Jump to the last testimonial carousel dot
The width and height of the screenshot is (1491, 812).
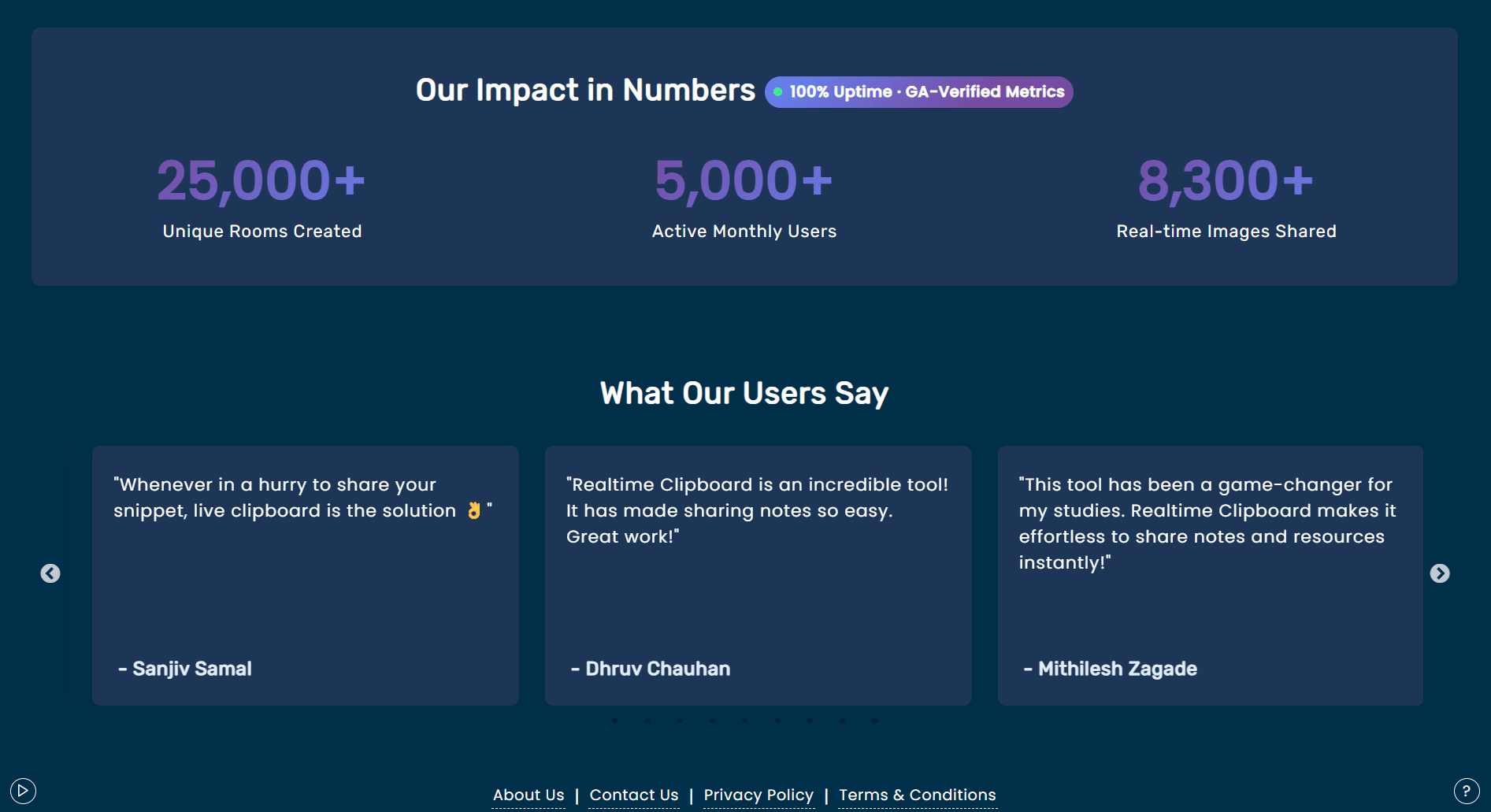pyautogui.click(x=874, y=721)
